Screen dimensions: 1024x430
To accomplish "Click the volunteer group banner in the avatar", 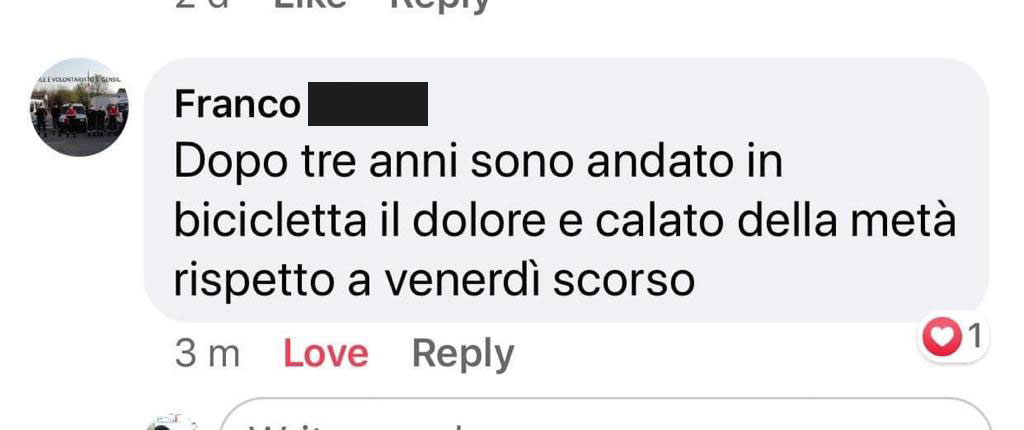I will point(78,79).
